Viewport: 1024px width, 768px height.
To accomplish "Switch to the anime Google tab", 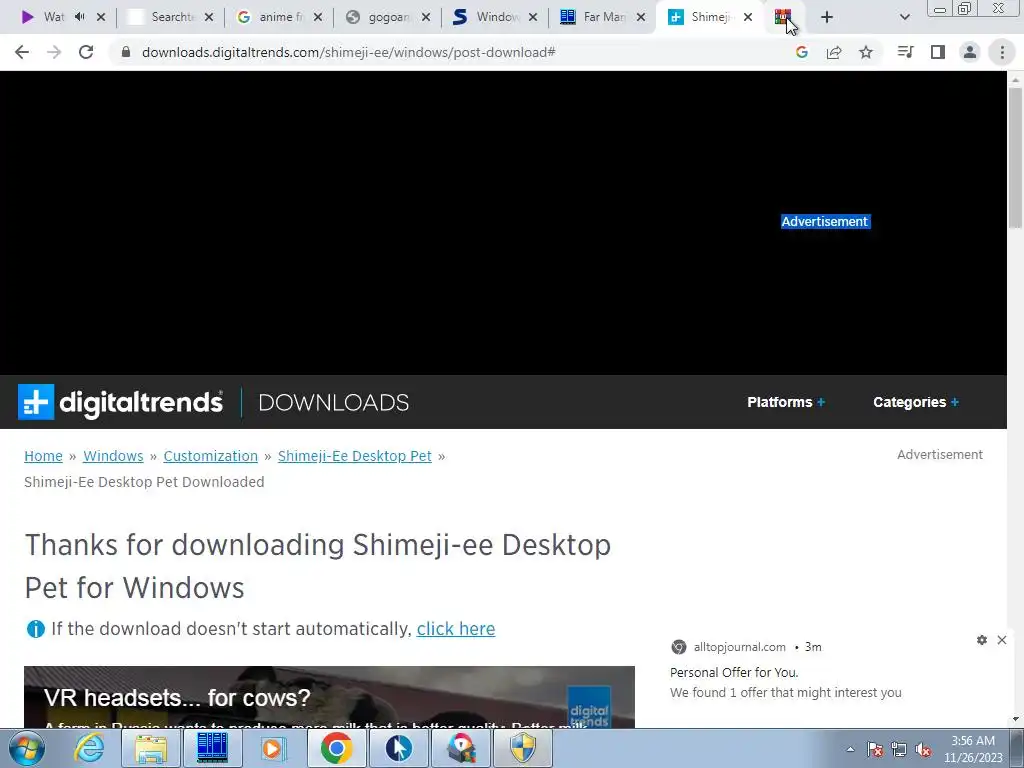I will click(x=279, y=17).
